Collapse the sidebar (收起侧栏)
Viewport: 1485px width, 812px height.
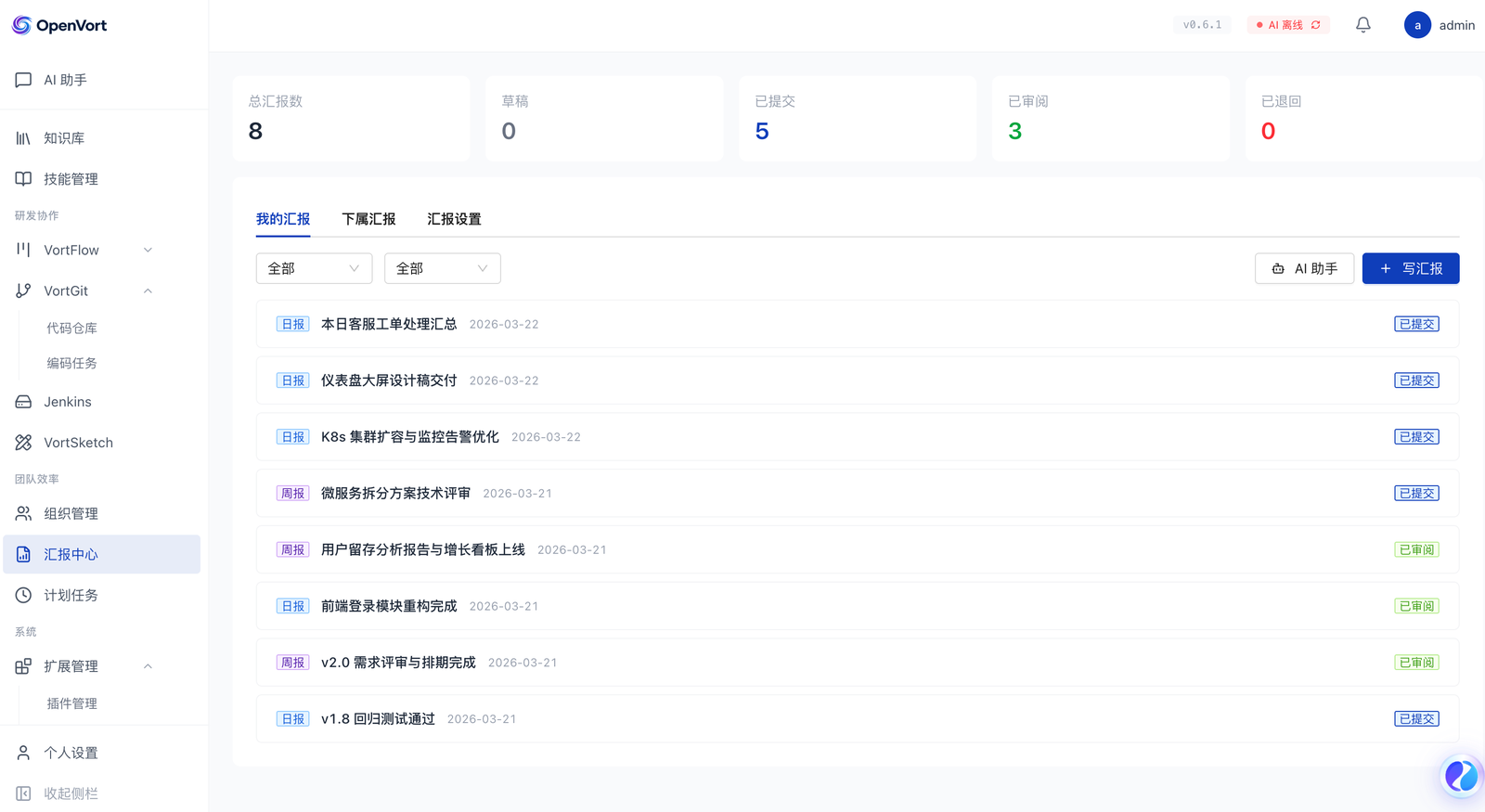click(x=71, y=793)
